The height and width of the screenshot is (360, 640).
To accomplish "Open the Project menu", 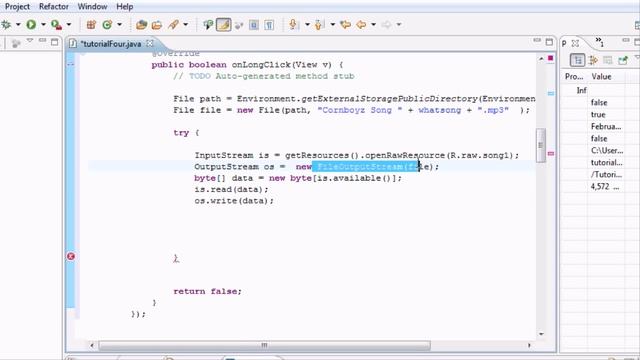I will (x=17, y=7).
